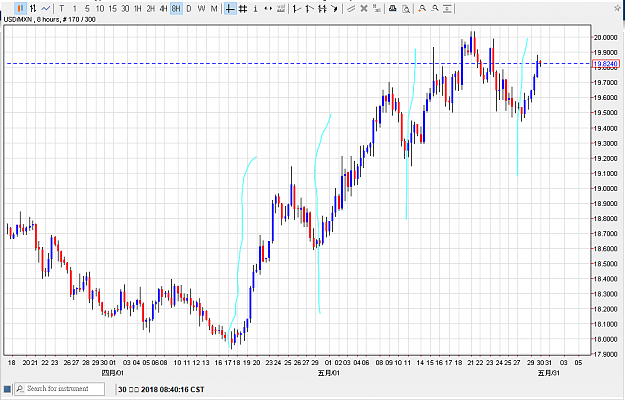Open print preview icon
The image size is (625, 400).
tap(406, 9)
